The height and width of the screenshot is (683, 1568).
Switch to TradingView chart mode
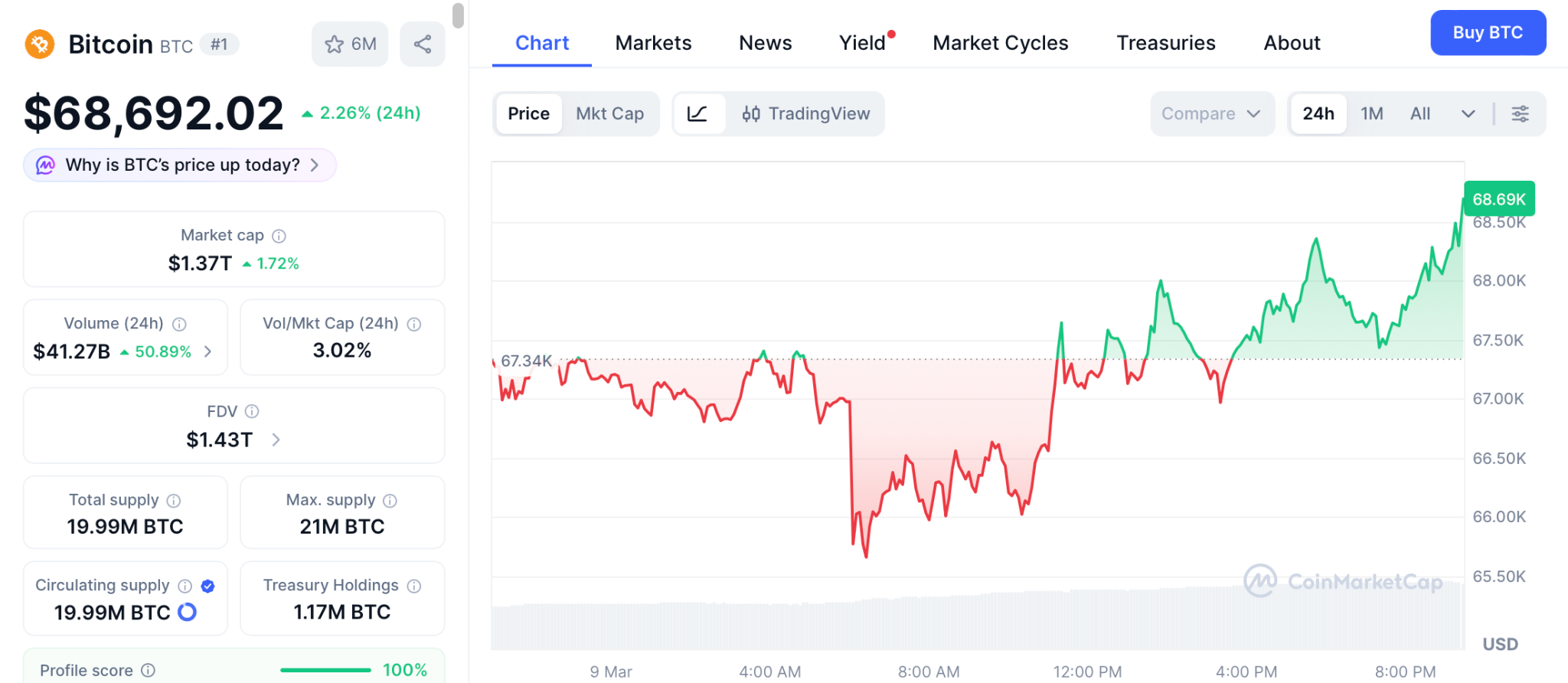(x=805, y=114)
